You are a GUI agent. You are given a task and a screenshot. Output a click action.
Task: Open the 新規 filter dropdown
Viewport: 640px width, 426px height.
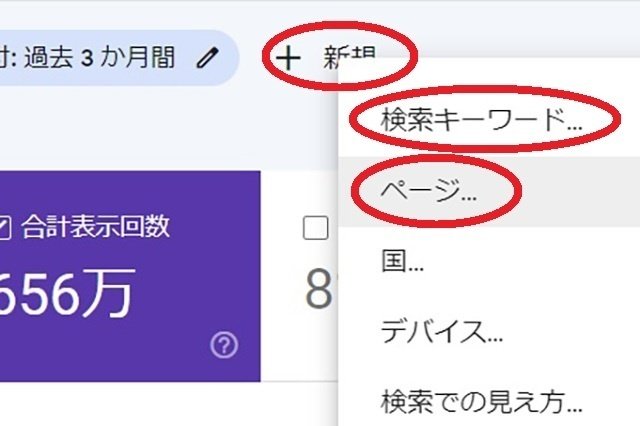coord(326,58)
